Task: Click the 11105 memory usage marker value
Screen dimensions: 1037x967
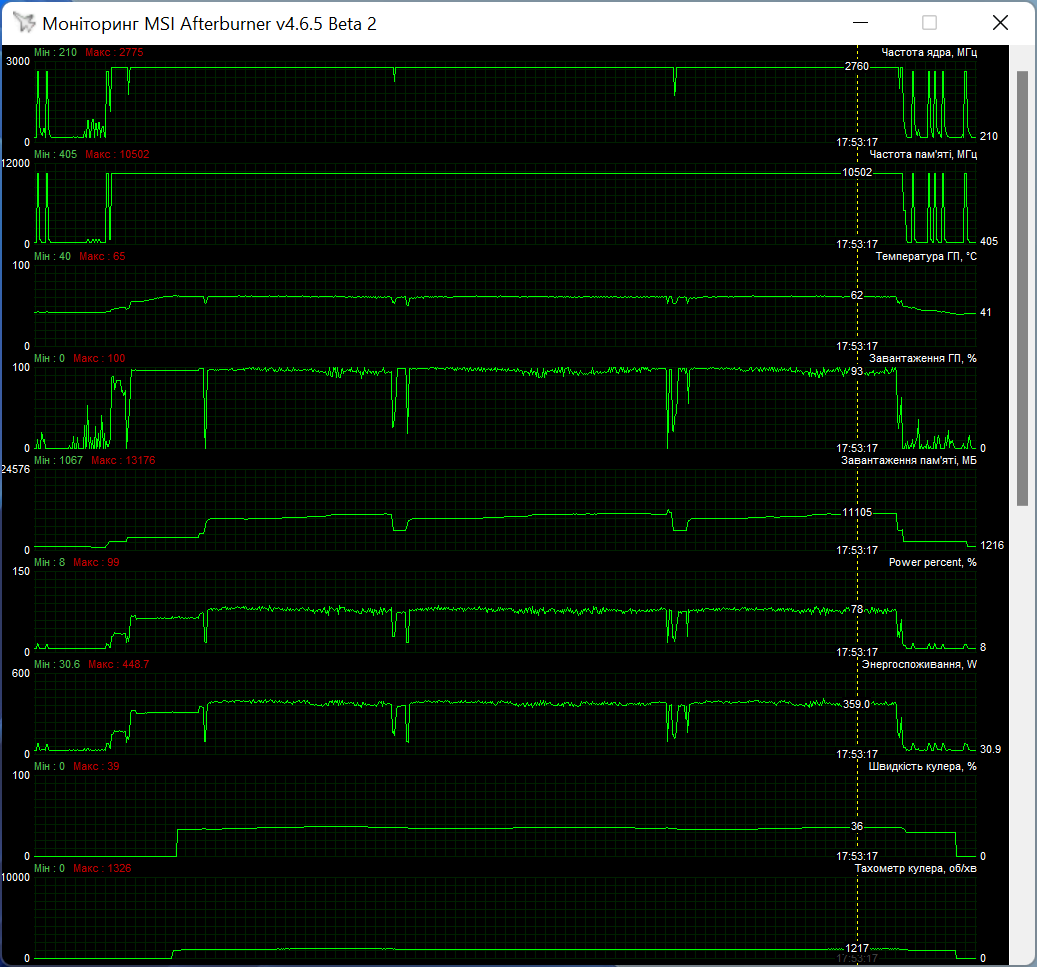Action: click(x=856, y=512)
